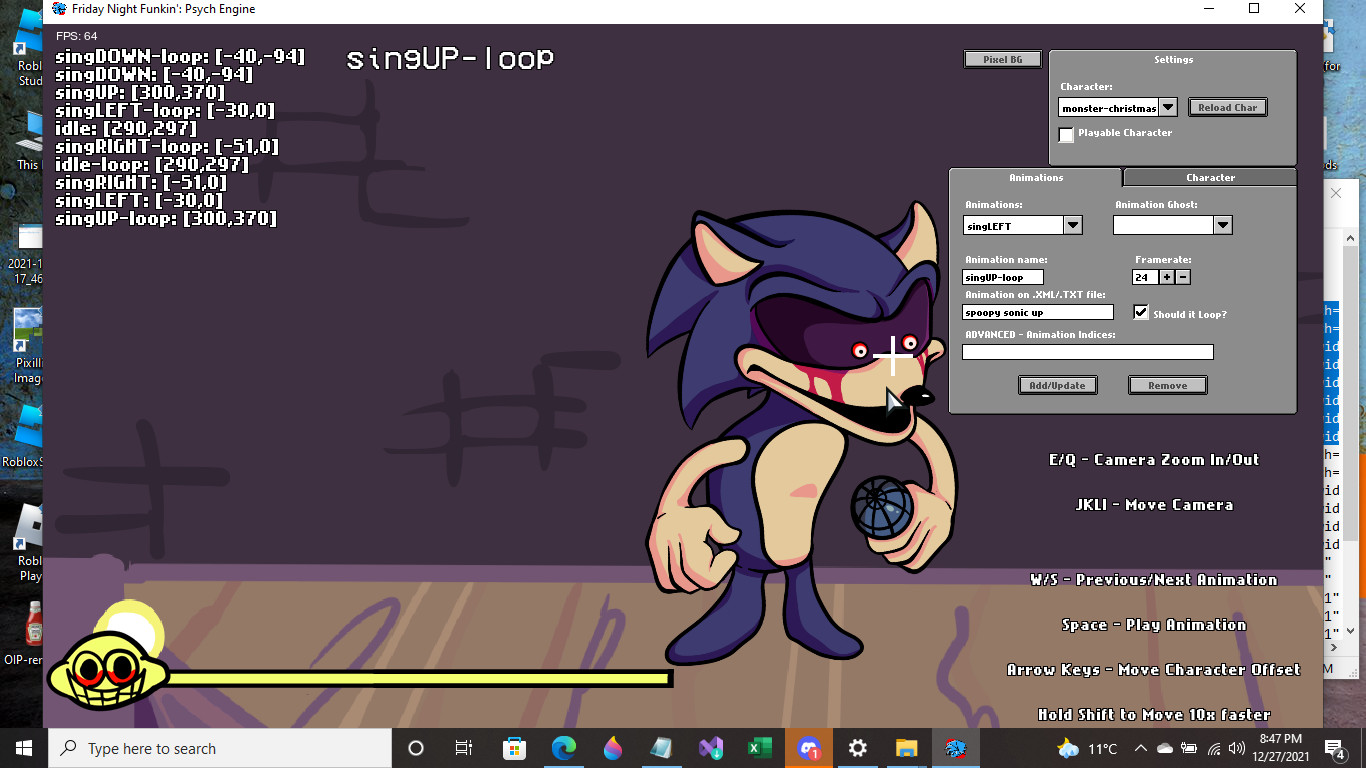This screenshot has width=1366, height=768.
Task: Click the Wi-Fi network tray icon
Action: coord(1214,748)
